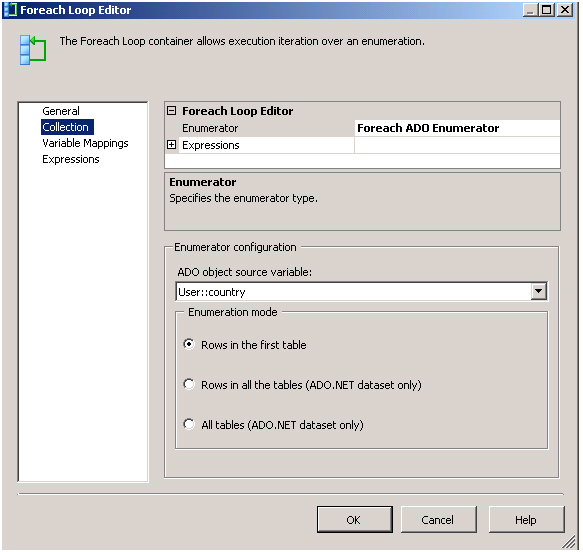Click the Foreach Loop container icon
The width and height of the screenshot is (583, 552).
(x=33, y=50)
